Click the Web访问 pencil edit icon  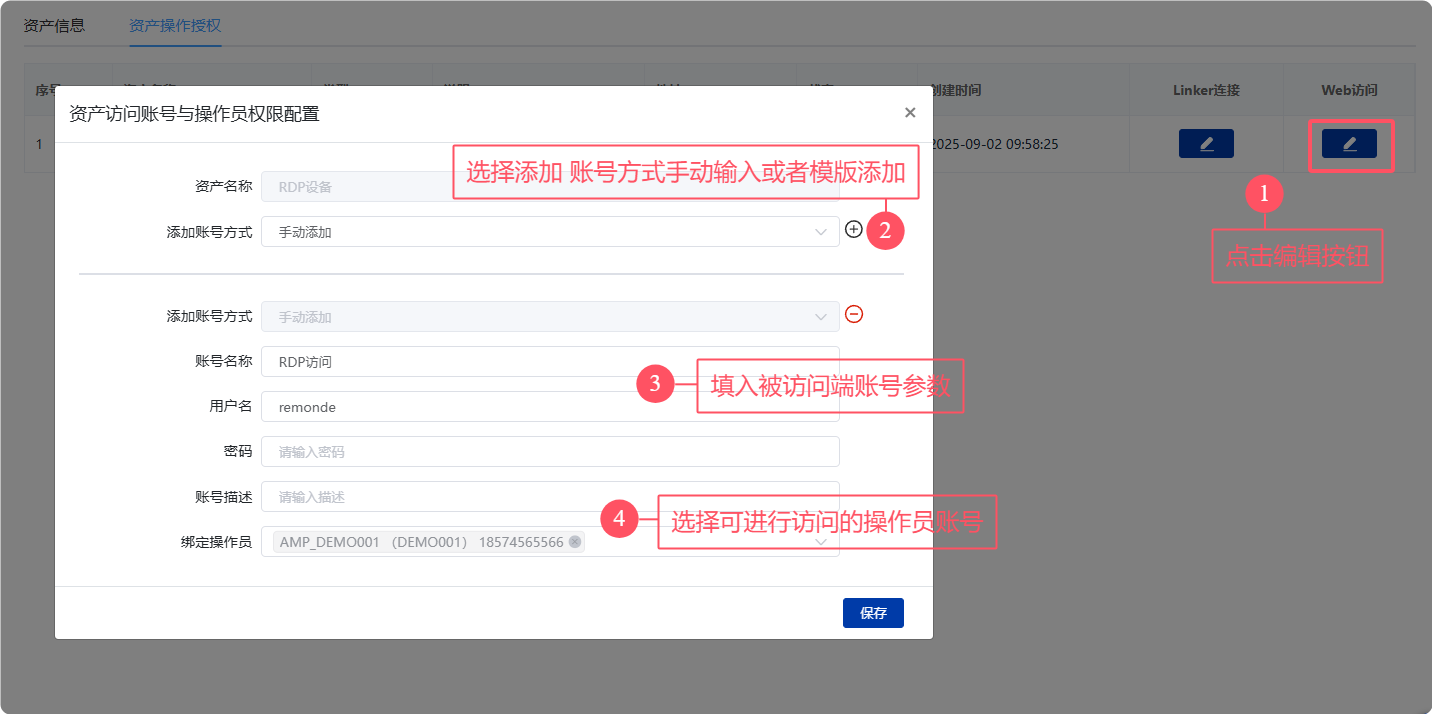pos(1349,144)
